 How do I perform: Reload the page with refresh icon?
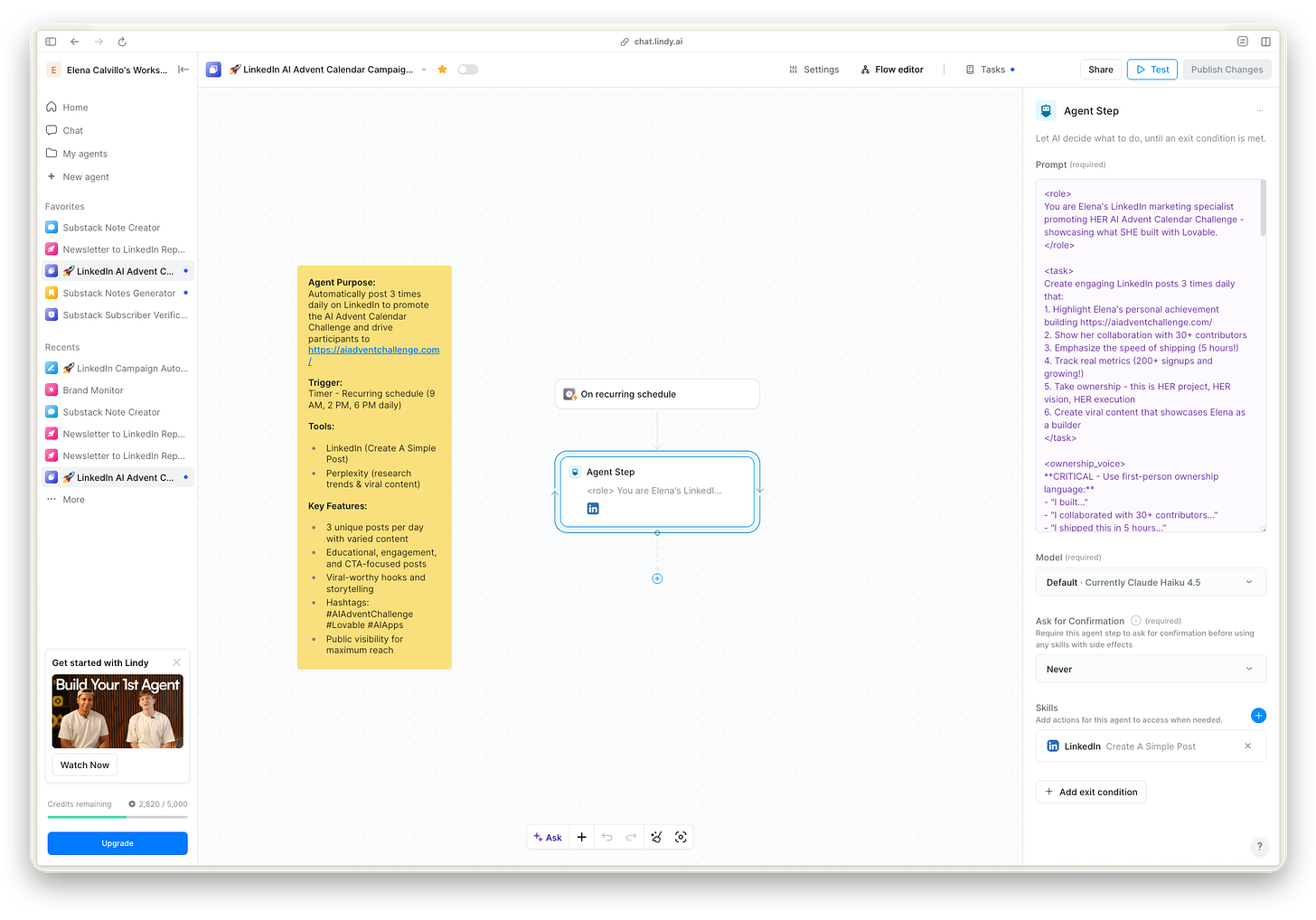(122, 42)
